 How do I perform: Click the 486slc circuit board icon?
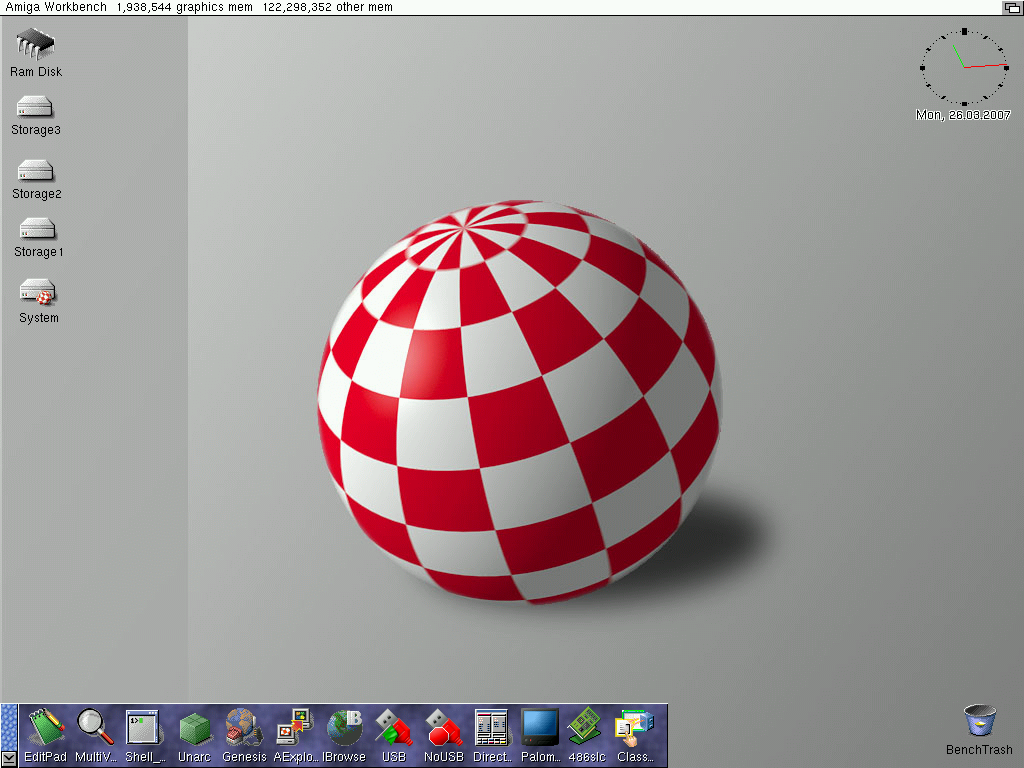click(586, 726)
